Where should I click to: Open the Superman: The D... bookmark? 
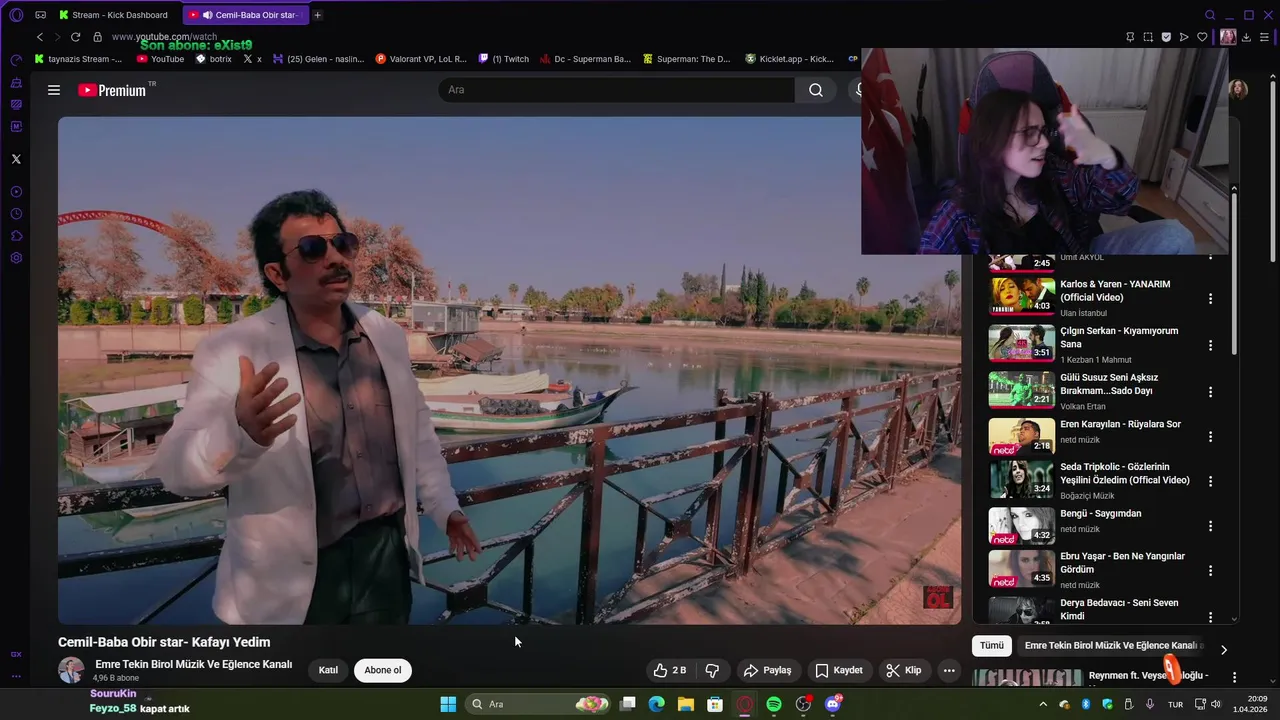(686, 59)
